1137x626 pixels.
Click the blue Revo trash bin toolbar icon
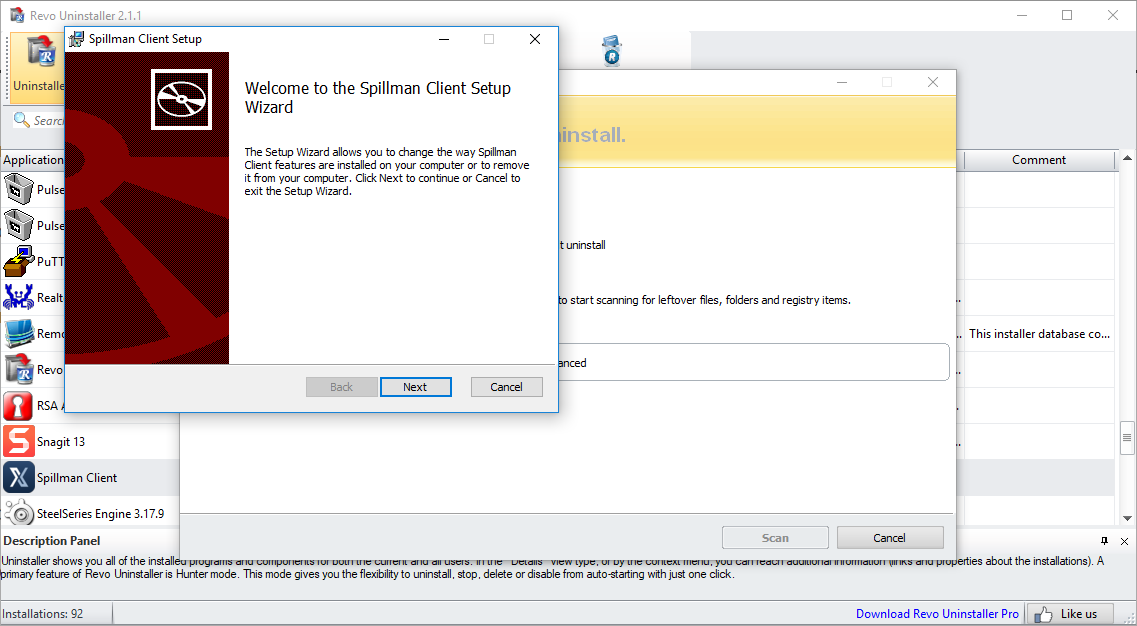[612, 51]
